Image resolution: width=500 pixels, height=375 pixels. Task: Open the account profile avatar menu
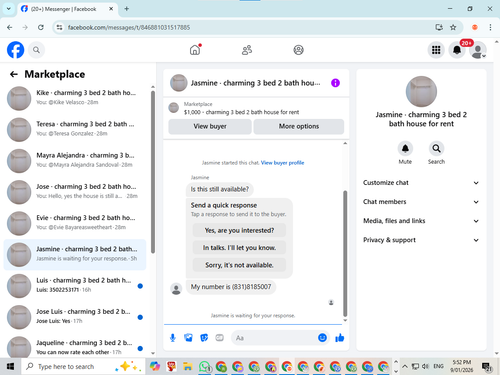point(478,50)
